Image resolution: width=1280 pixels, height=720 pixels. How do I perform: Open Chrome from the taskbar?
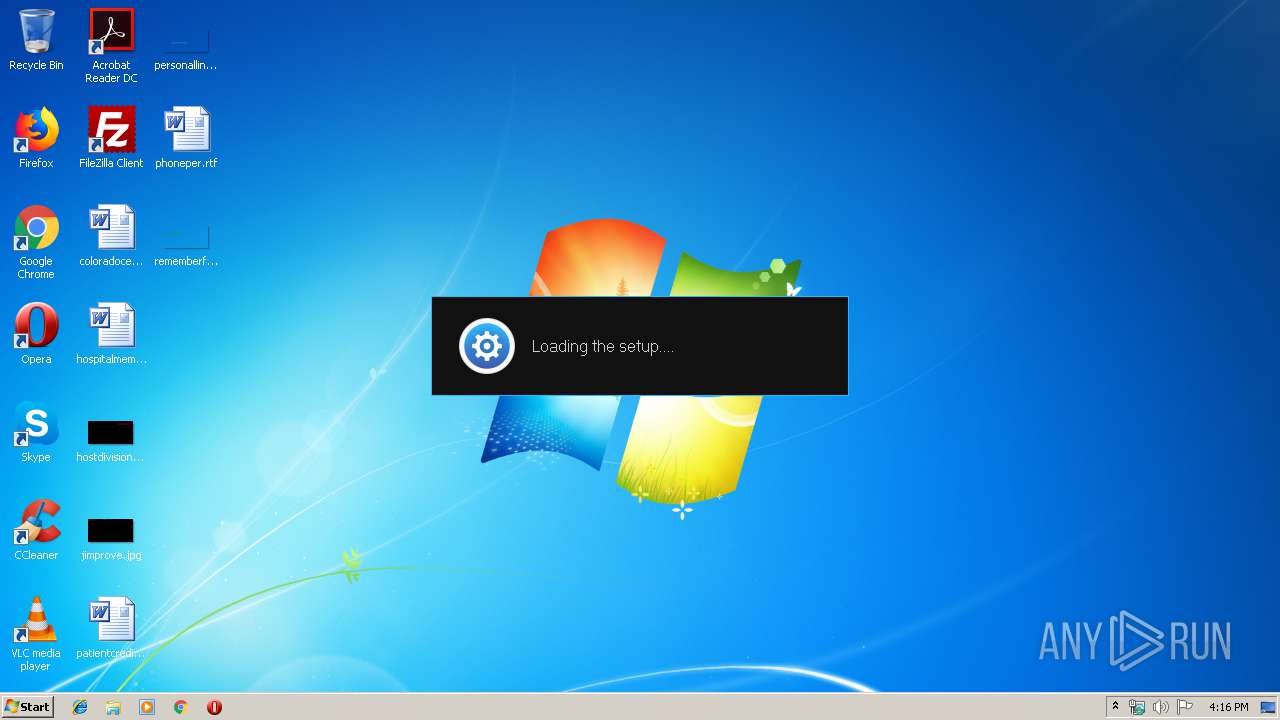(180, 707)
